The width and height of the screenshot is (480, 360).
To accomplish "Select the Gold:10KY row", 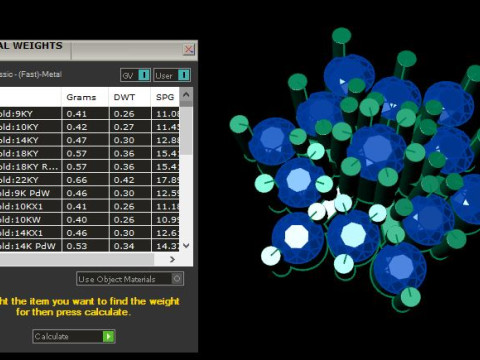I will pos(89,127).
